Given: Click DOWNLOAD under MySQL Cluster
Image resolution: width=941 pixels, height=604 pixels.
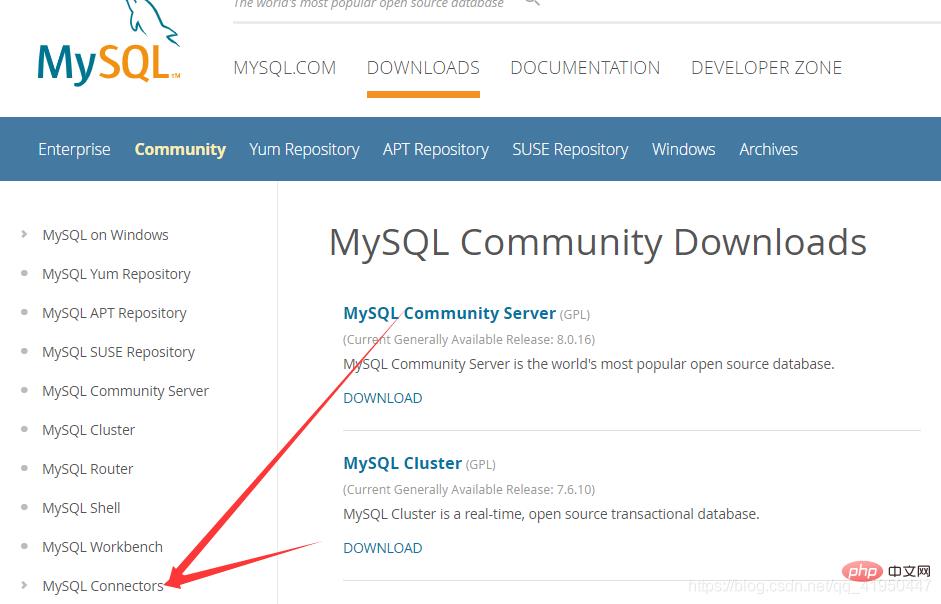Looking at the screenshot, I should click(x=383, y=548).
